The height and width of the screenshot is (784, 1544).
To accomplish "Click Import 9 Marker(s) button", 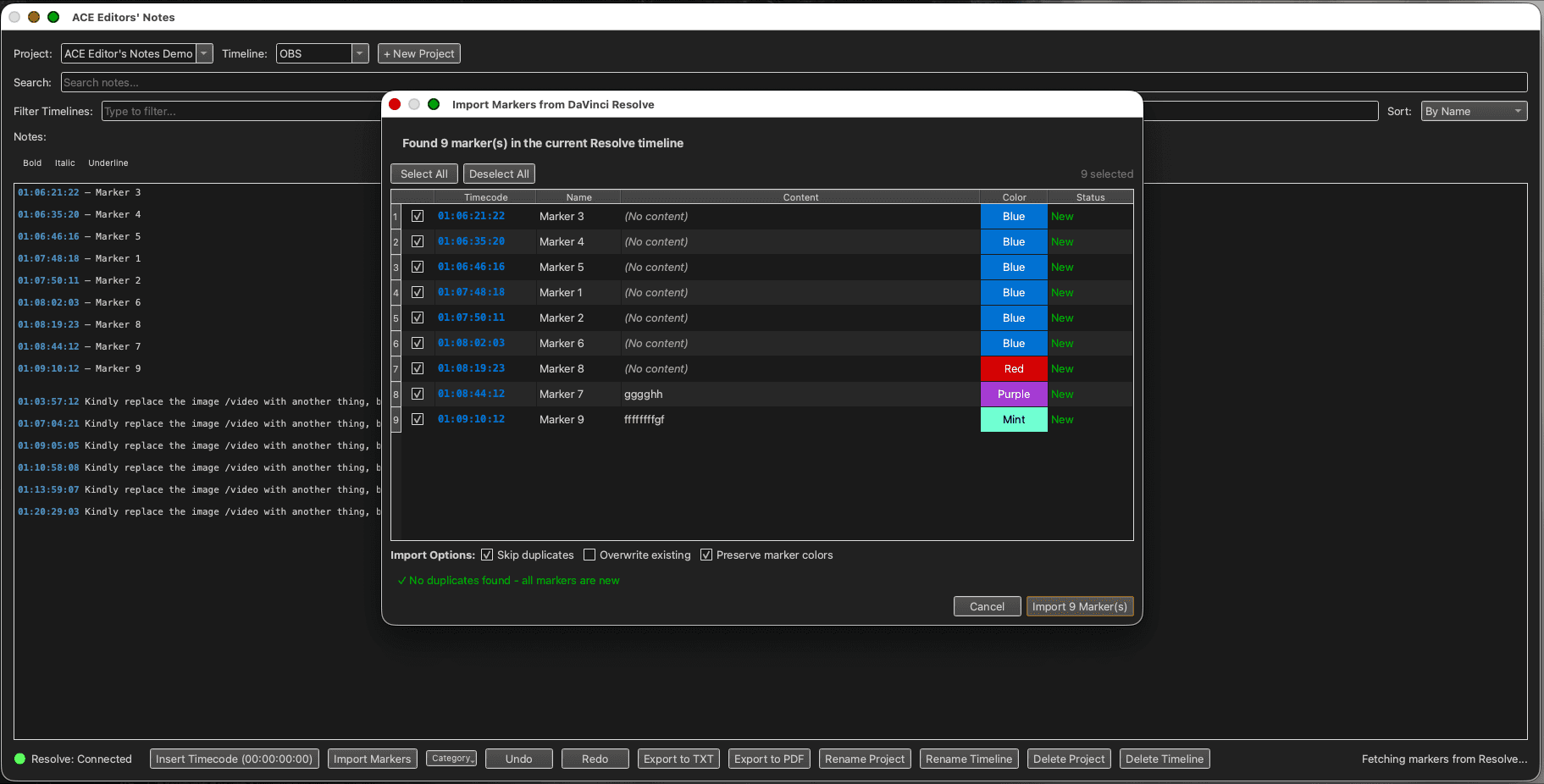I will tap(1080, 606).
